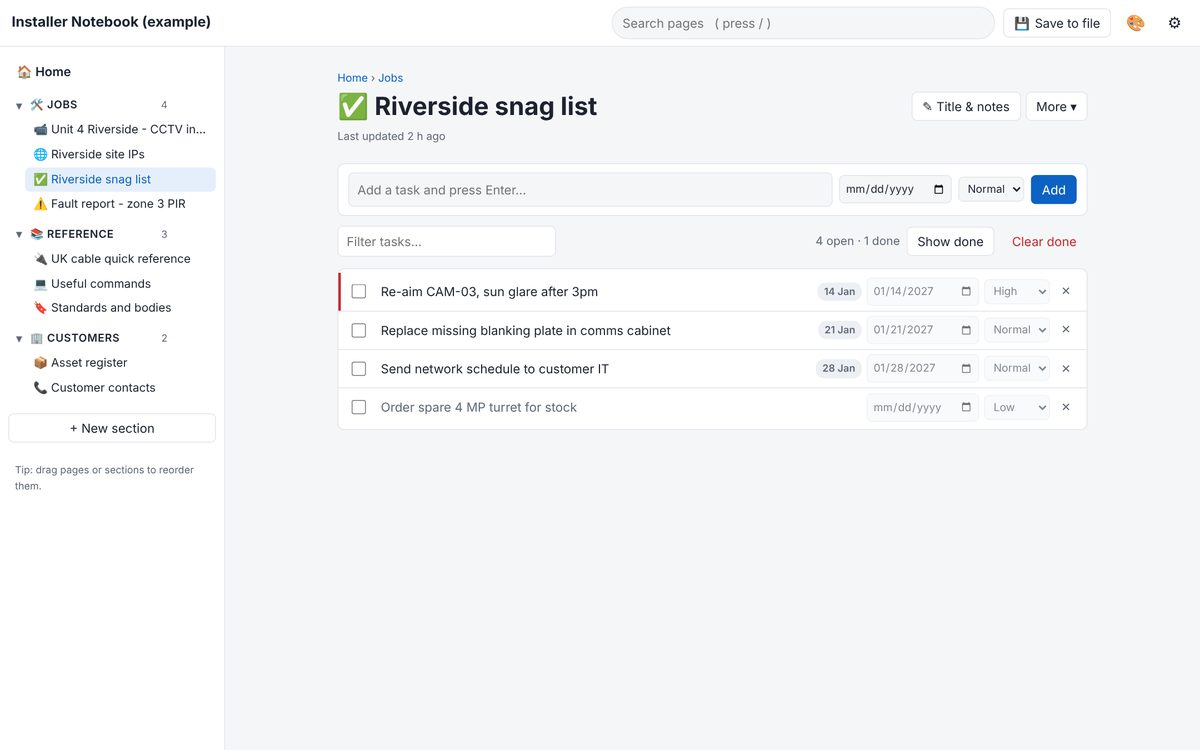Open Fault report - zone 3 PIR page
The height and width of the screenshot is (750, 1200).
(120, 204)
